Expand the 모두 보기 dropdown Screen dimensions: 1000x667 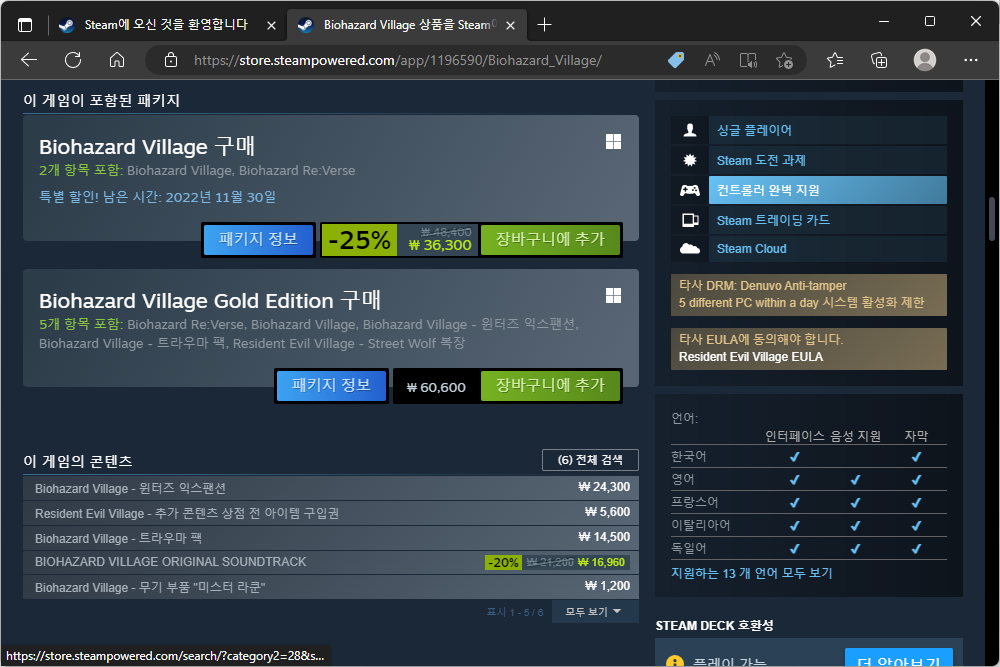click(x=594, y=612)
